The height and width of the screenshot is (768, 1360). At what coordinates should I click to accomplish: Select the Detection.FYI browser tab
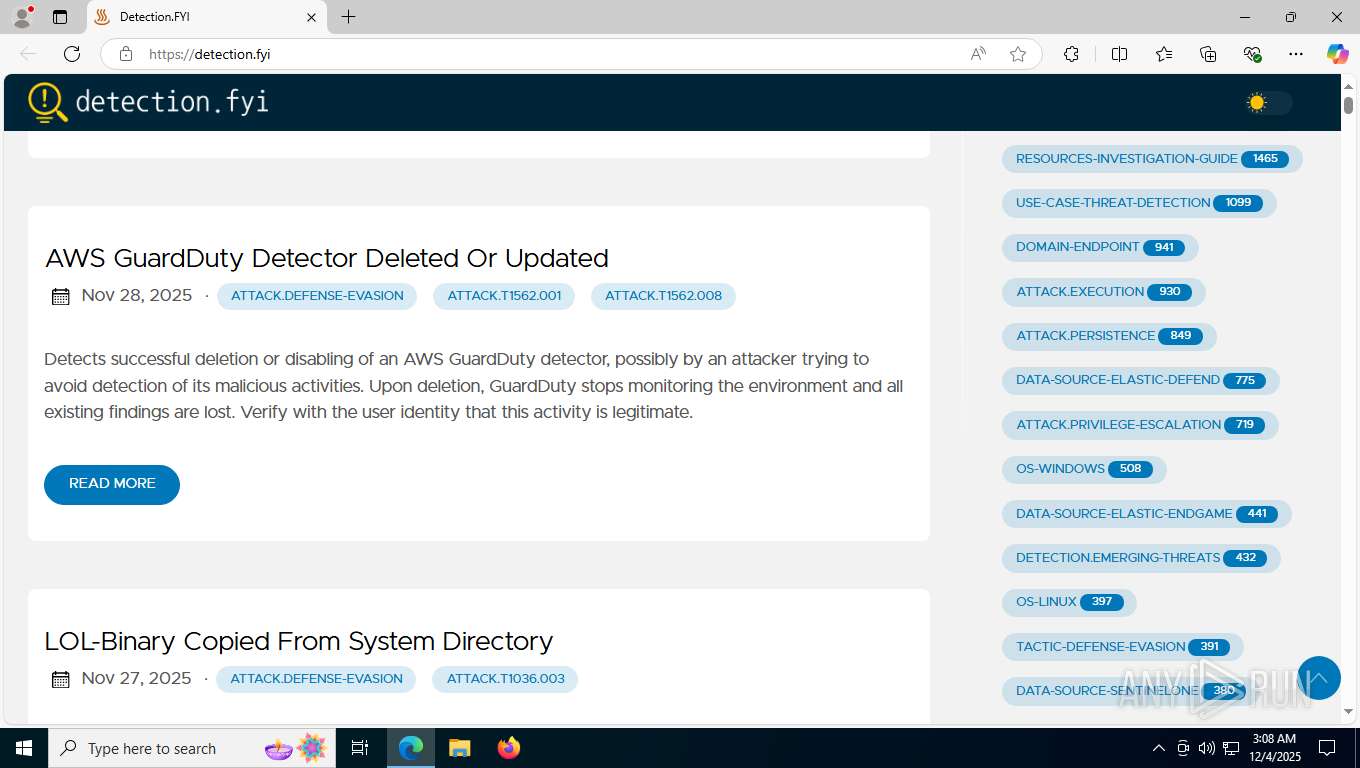point(206,17)
